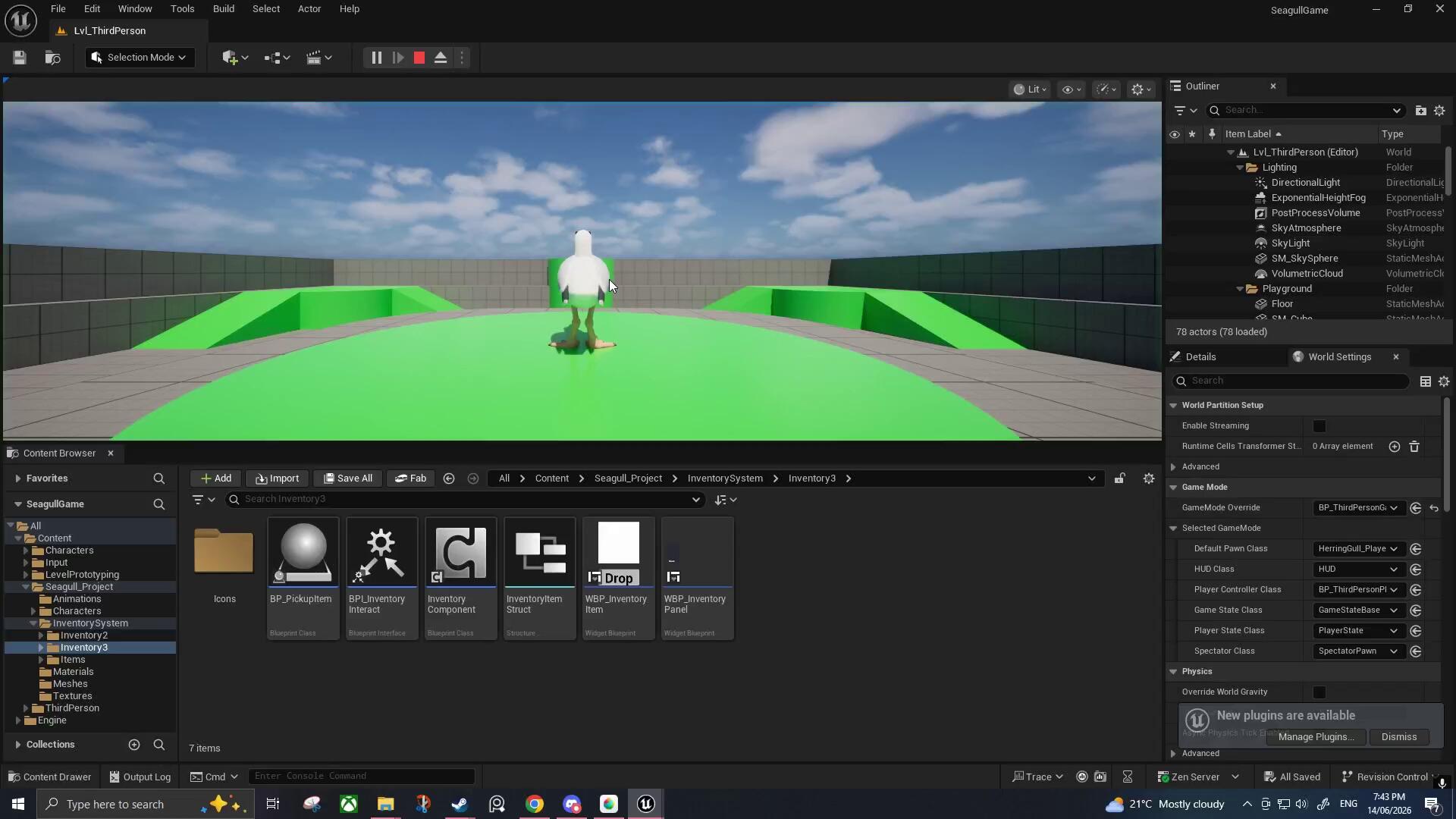Open the viewport settings gear menu

click(1141, 89)
